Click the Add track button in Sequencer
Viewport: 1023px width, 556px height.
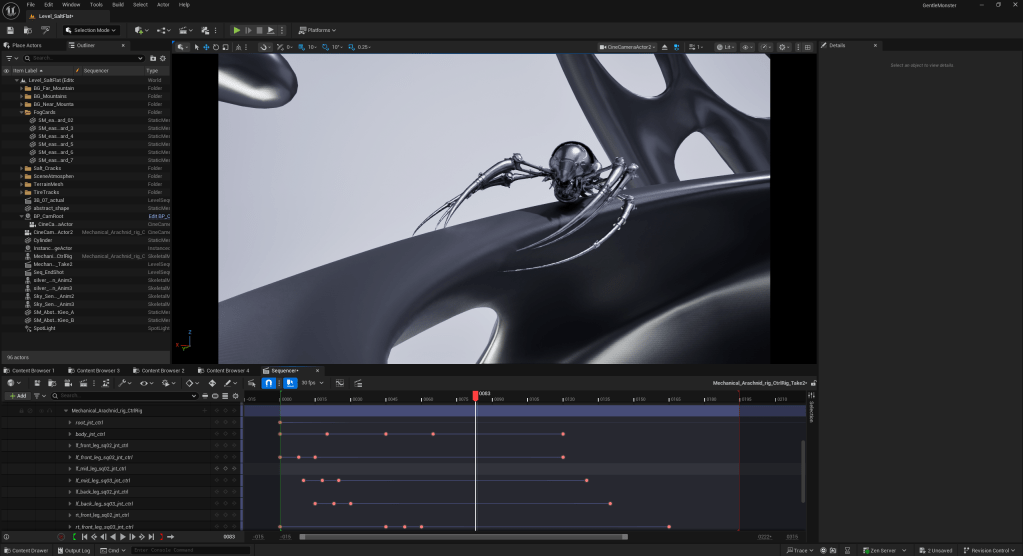pos(18,396)
